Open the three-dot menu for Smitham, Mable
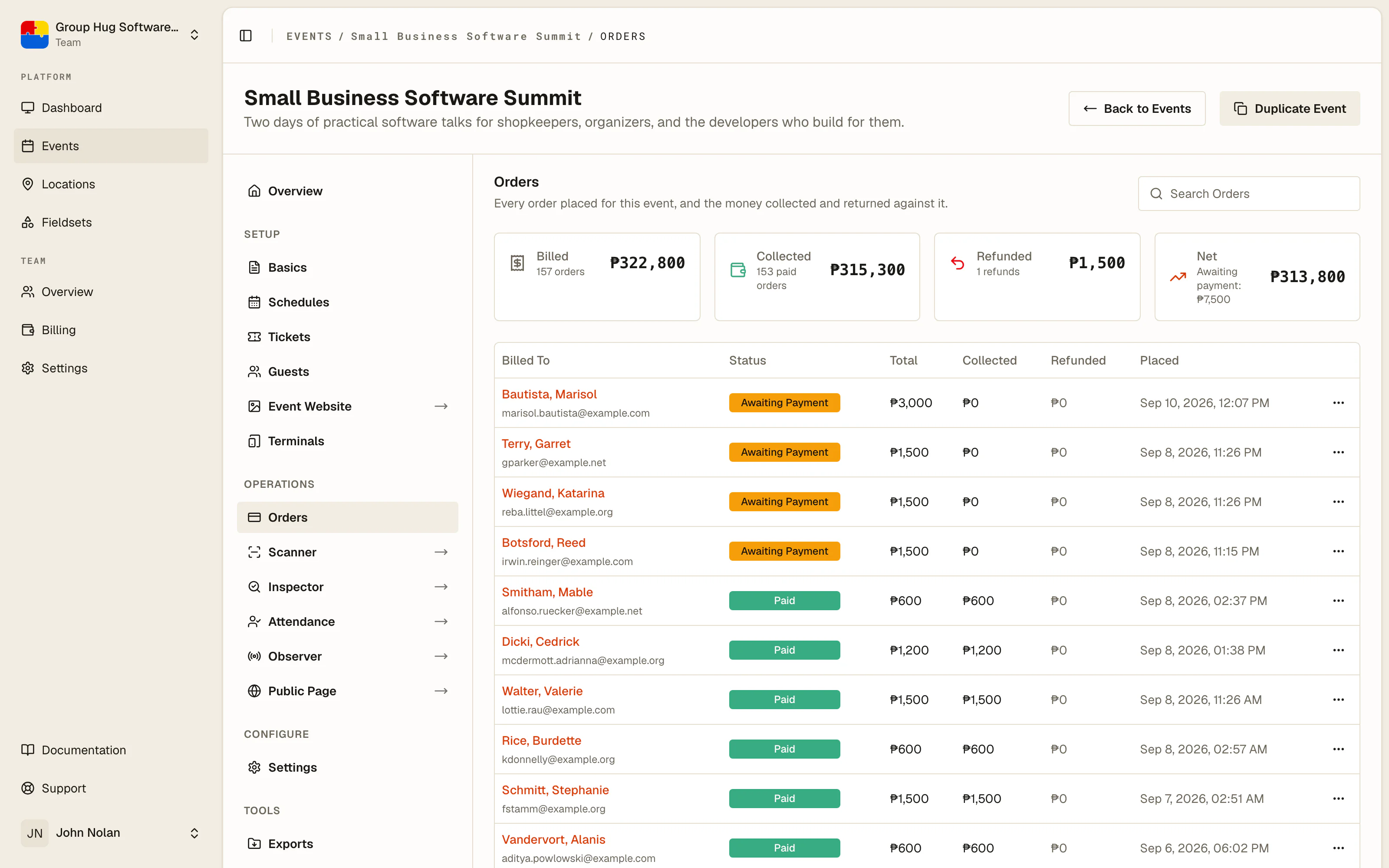The height and width of the screenshot is (868, 1389). [x=1339, y=601]
